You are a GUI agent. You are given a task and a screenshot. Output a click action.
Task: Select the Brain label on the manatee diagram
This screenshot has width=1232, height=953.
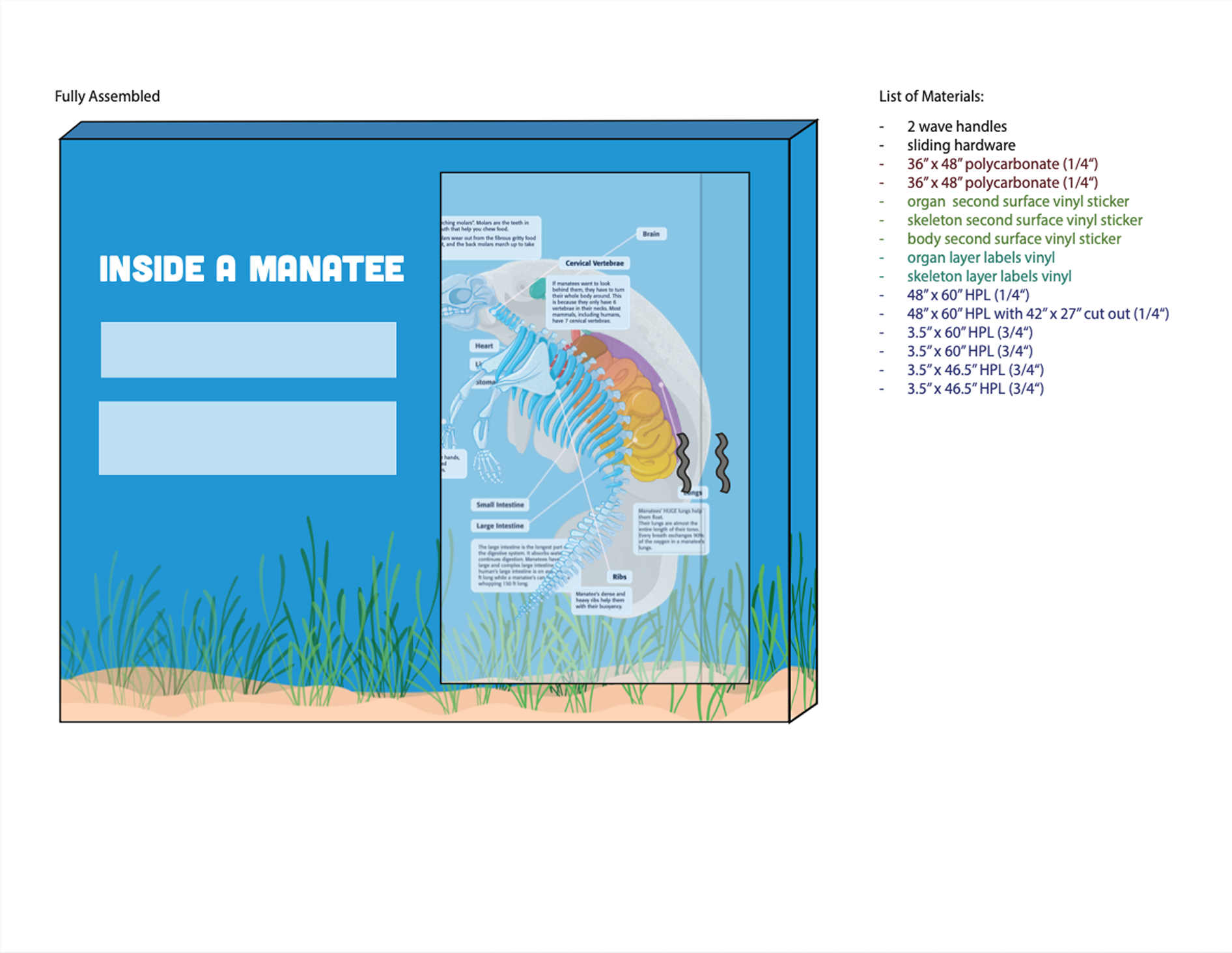651,234
